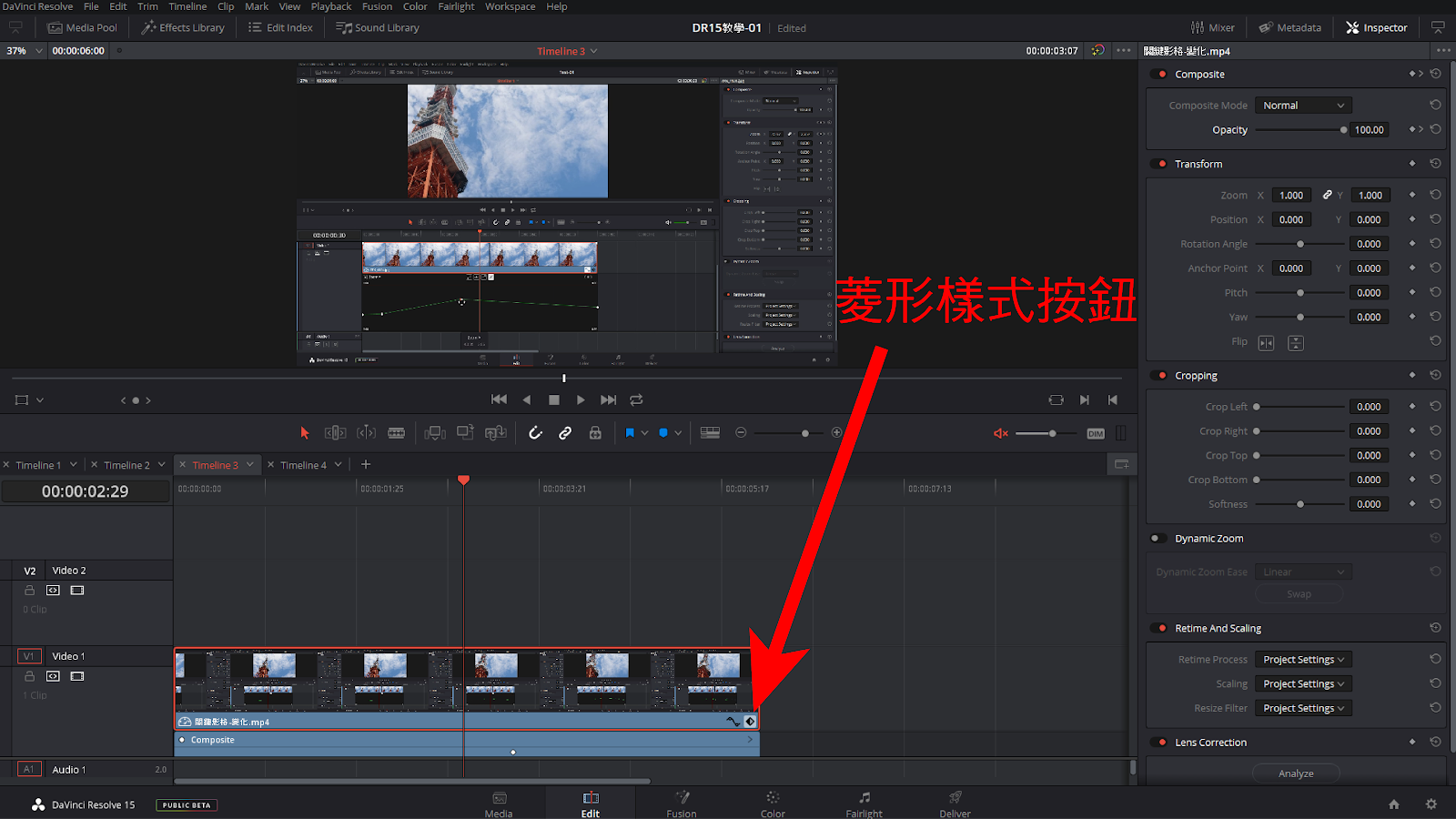Adjust the Rotation Angle slider
The height and width of the screenshot is (819, 1456).
(x=1300, y=244)
